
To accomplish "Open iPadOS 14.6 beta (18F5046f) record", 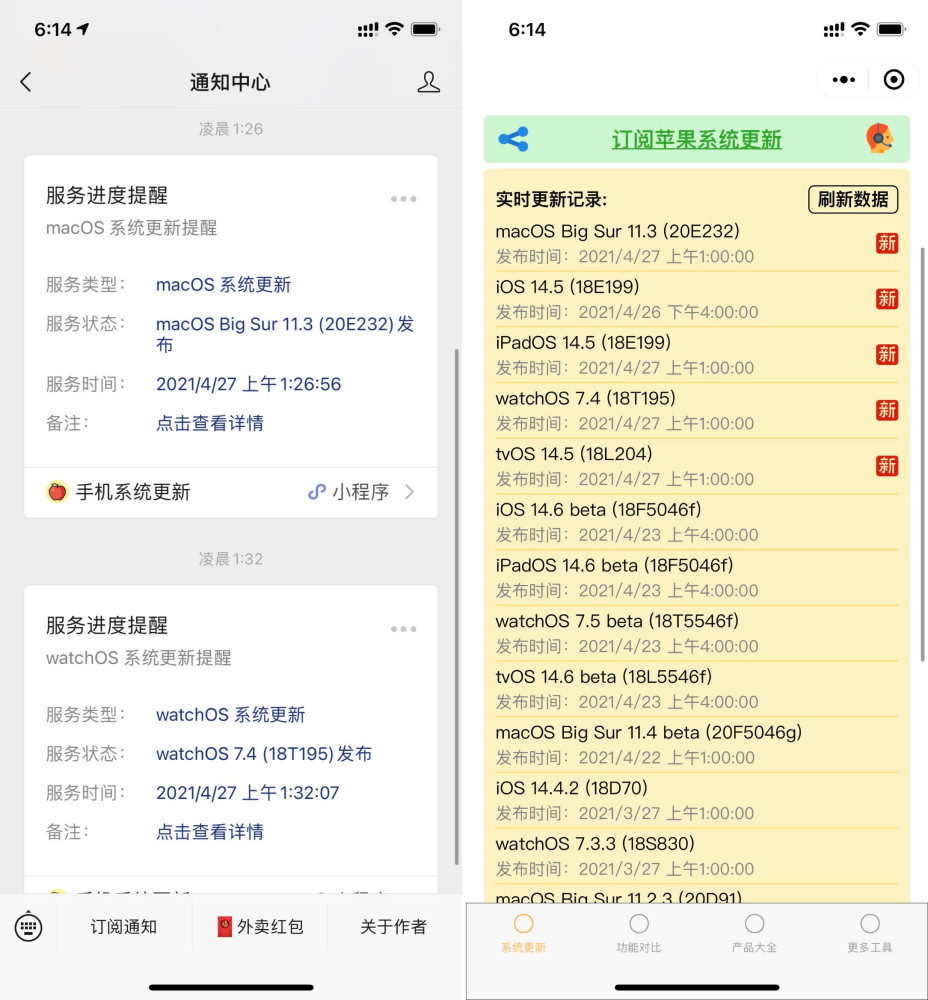I will pyautogui.click(x=696, y=577).
